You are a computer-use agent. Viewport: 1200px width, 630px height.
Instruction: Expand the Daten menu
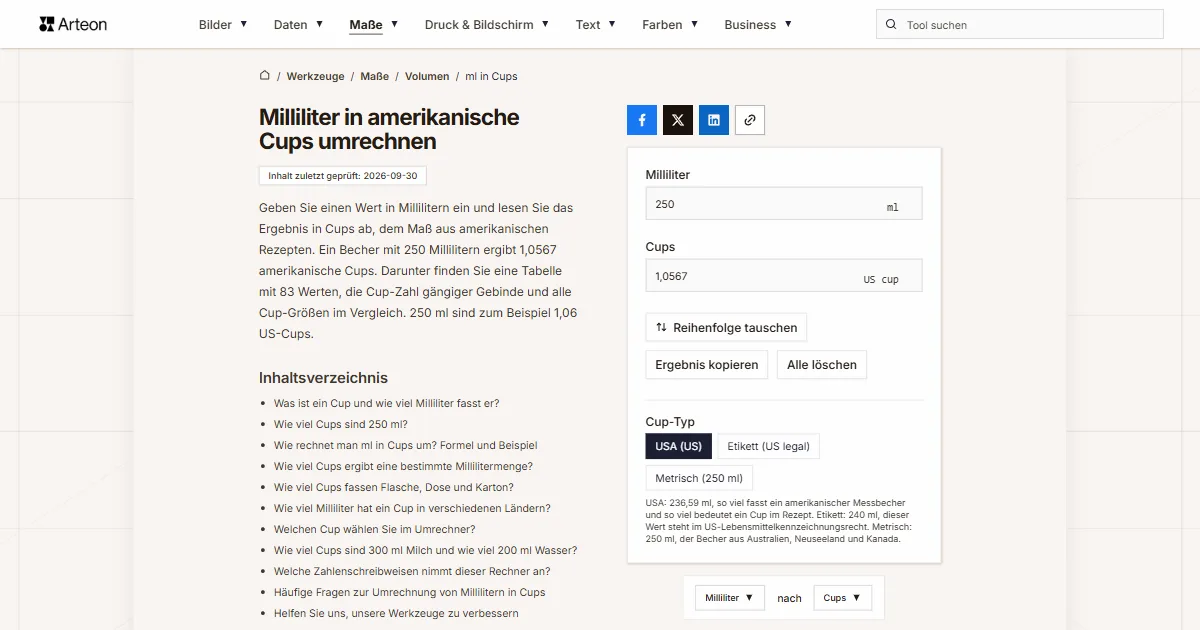pyautogui.click(x=298, y=24)
